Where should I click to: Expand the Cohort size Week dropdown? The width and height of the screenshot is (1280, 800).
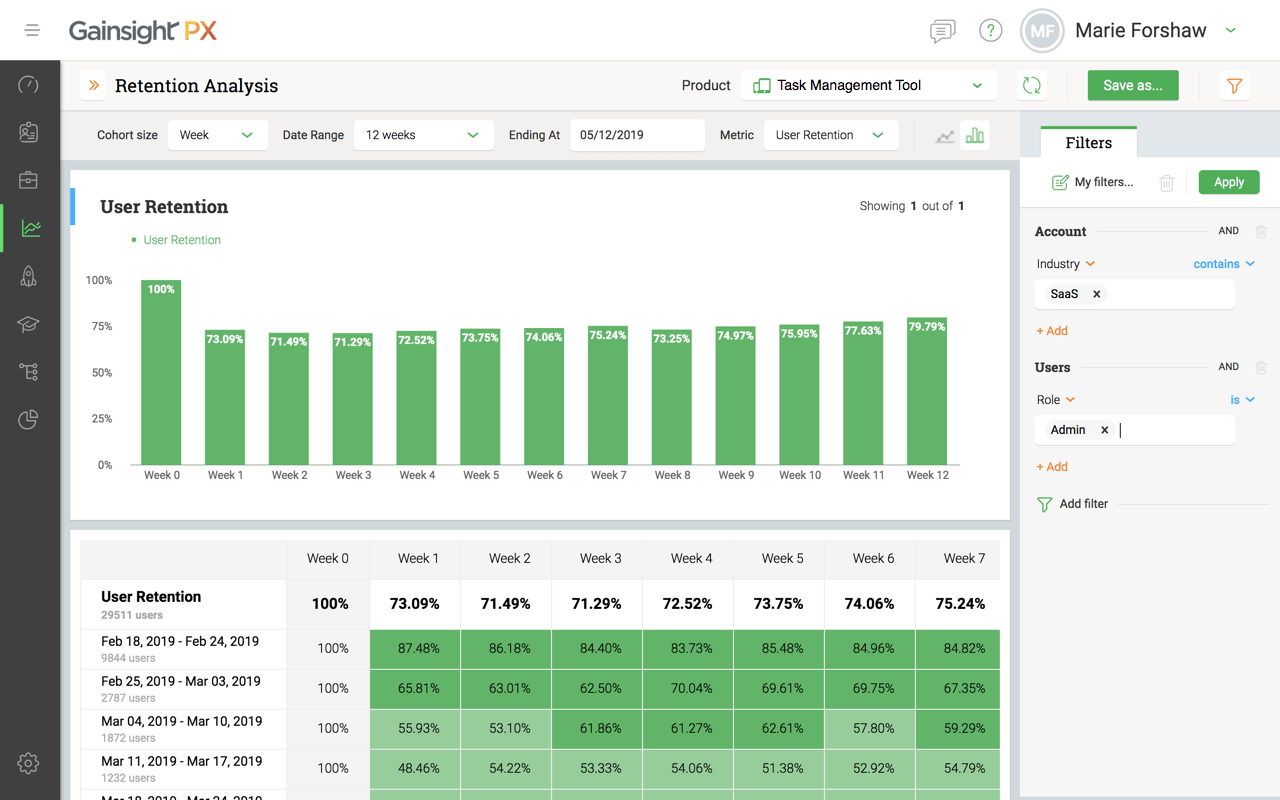click(x=217, y=135)
